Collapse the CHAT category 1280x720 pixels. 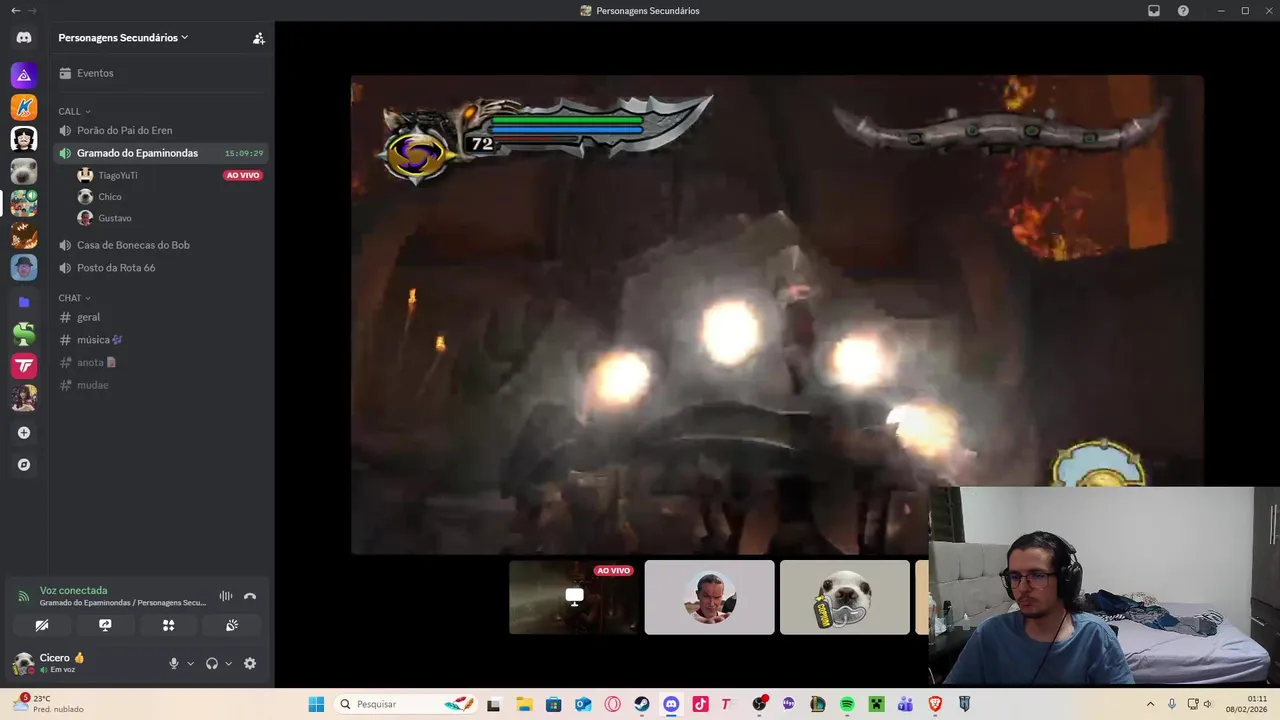click(75, 298)
